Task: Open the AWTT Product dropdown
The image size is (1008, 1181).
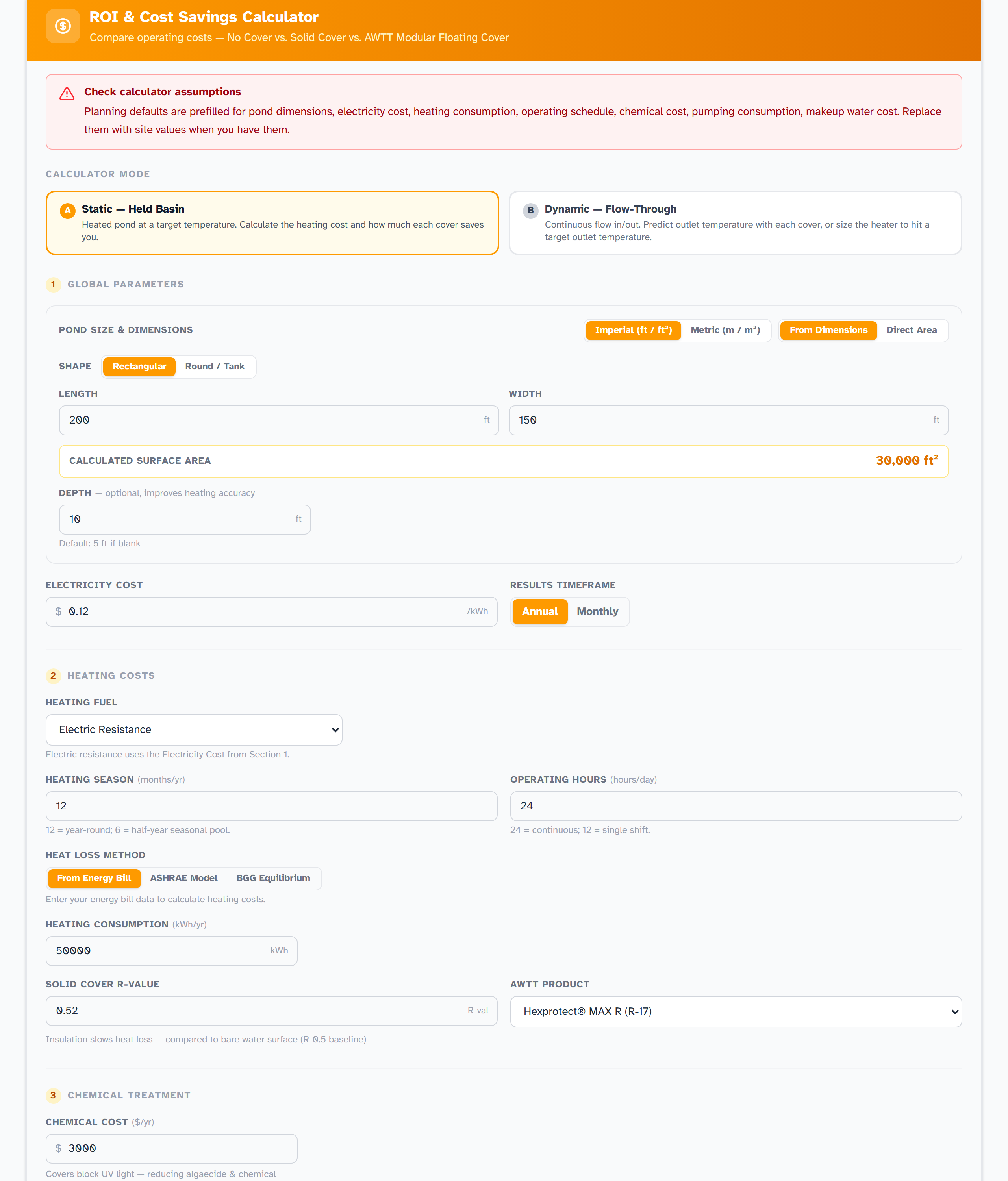Action: 736,1011
